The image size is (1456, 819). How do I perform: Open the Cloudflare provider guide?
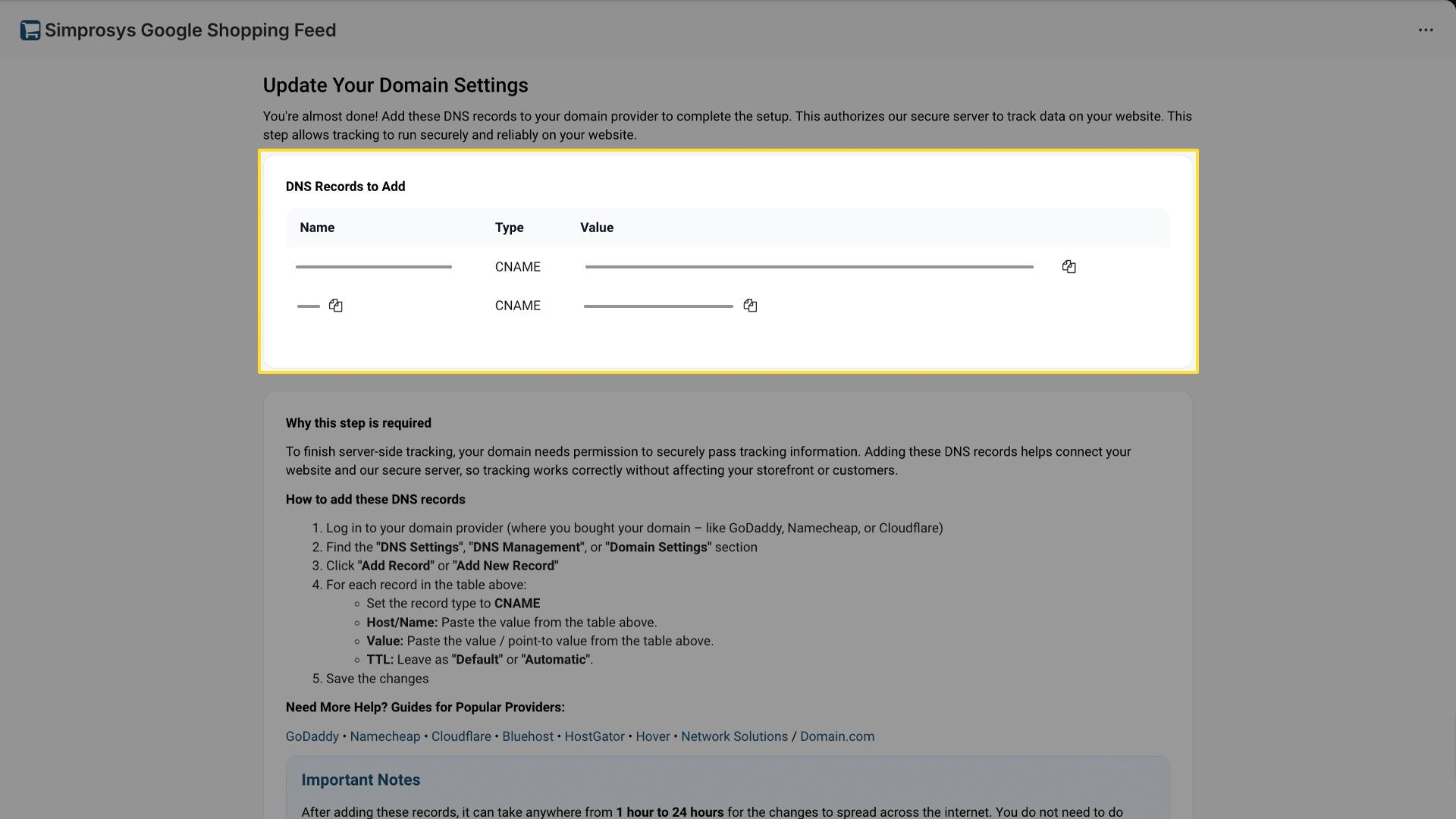click(460, 736)
